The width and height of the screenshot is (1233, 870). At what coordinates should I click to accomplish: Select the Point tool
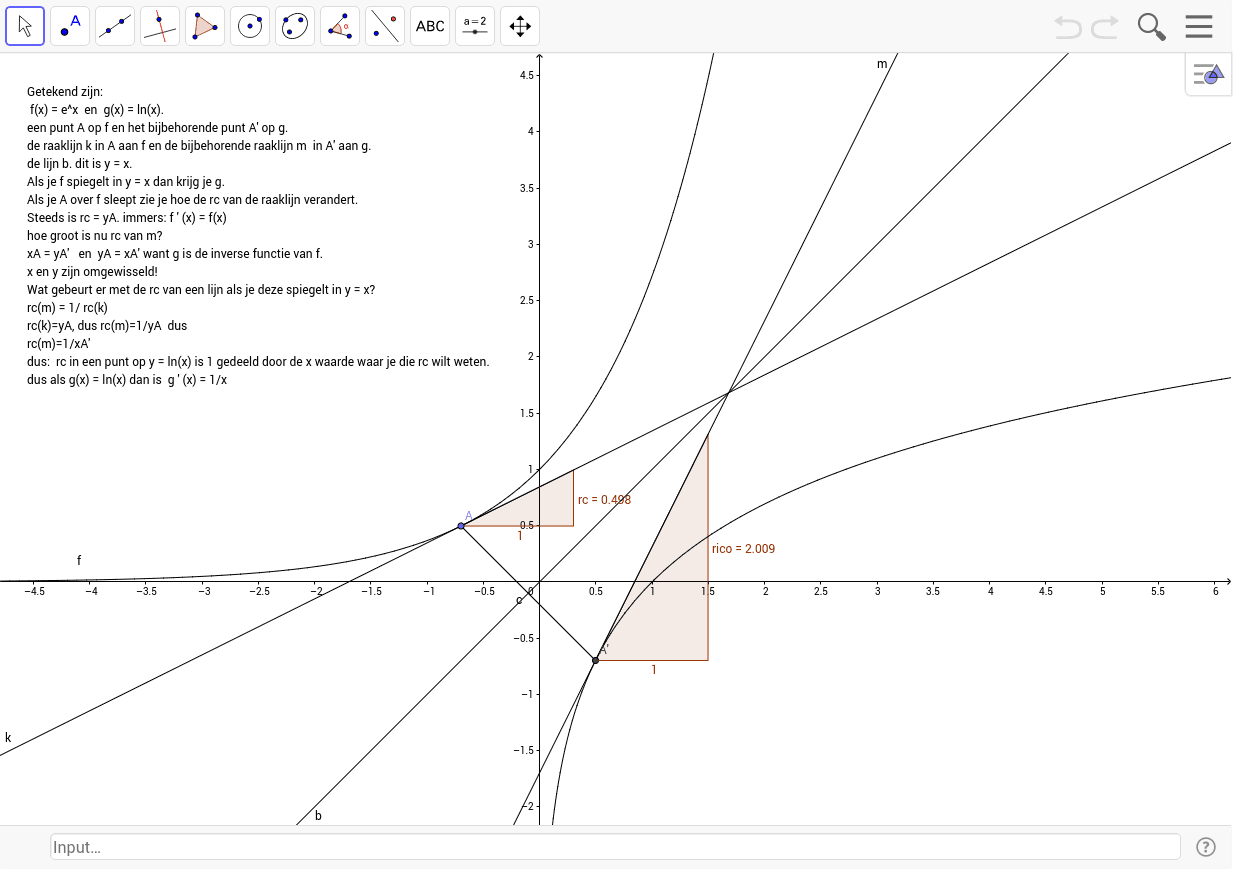70,26
